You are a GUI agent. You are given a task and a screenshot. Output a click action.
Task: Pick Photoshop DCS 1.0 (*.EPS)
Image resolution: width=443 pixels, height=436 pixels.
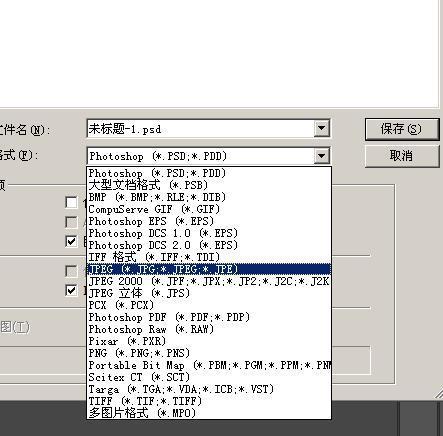[x=209, y=233]
